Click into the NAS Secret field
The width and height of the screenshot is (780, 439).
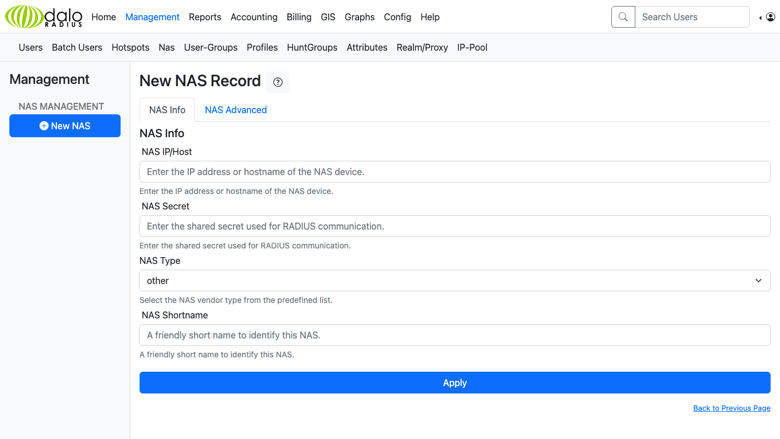click(455, 226)
